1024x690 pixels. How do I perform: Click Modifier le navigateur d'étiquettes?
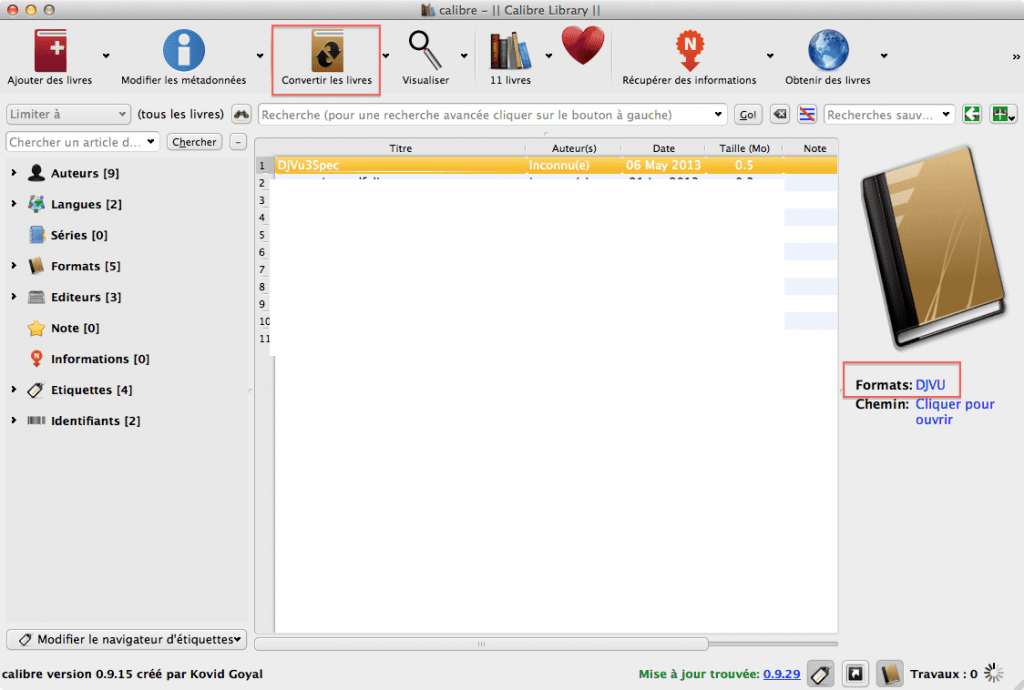pos(126,639)
